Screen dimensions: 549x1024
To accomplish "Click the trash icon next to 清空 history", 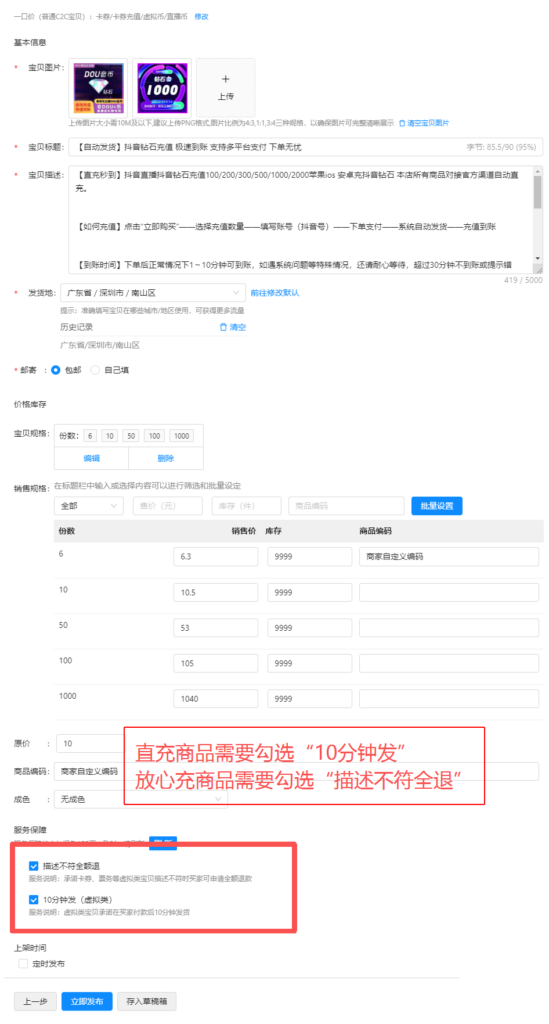I will (x=223, y=327).
